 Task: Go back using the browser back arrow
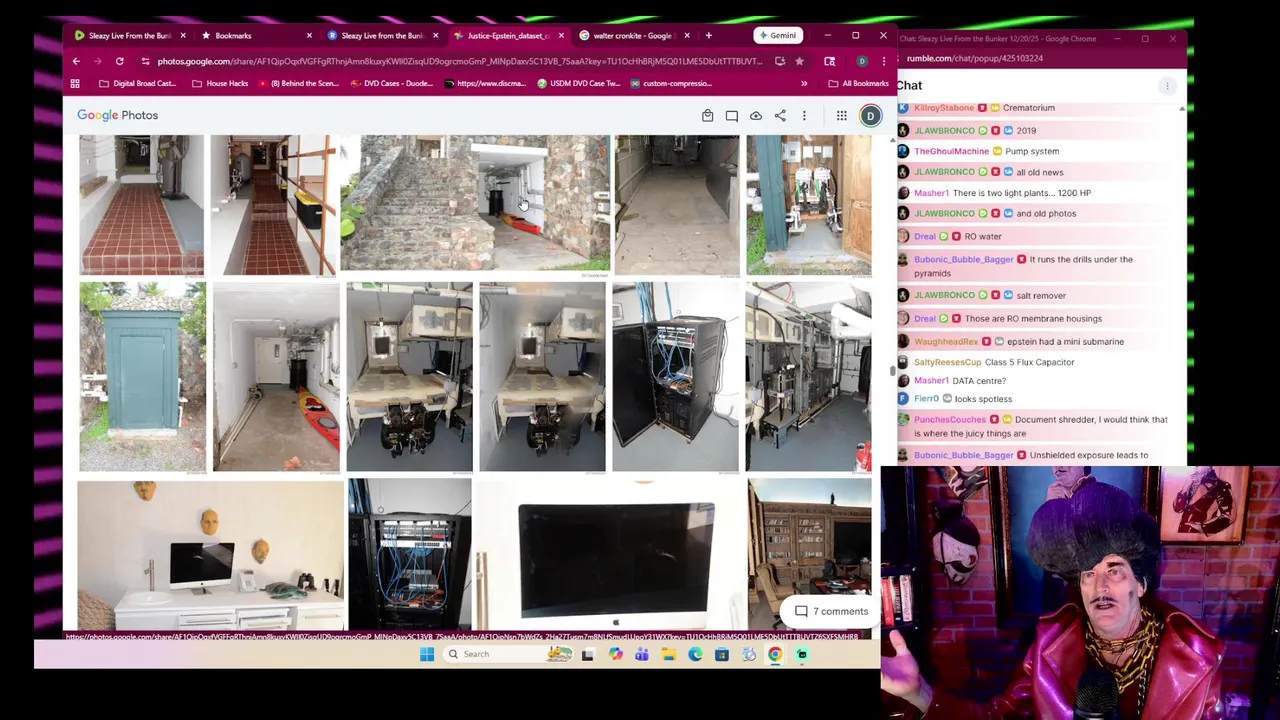(76, 61)
